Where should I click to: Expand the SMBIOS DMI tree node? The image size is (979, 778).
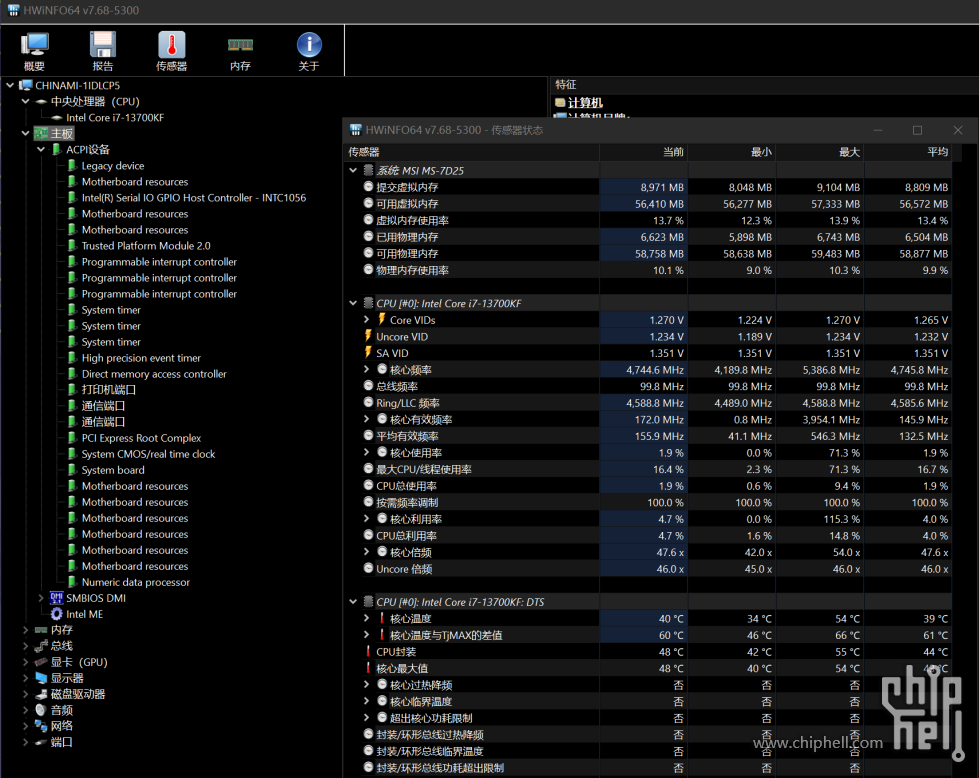click(x=41, y=598)
